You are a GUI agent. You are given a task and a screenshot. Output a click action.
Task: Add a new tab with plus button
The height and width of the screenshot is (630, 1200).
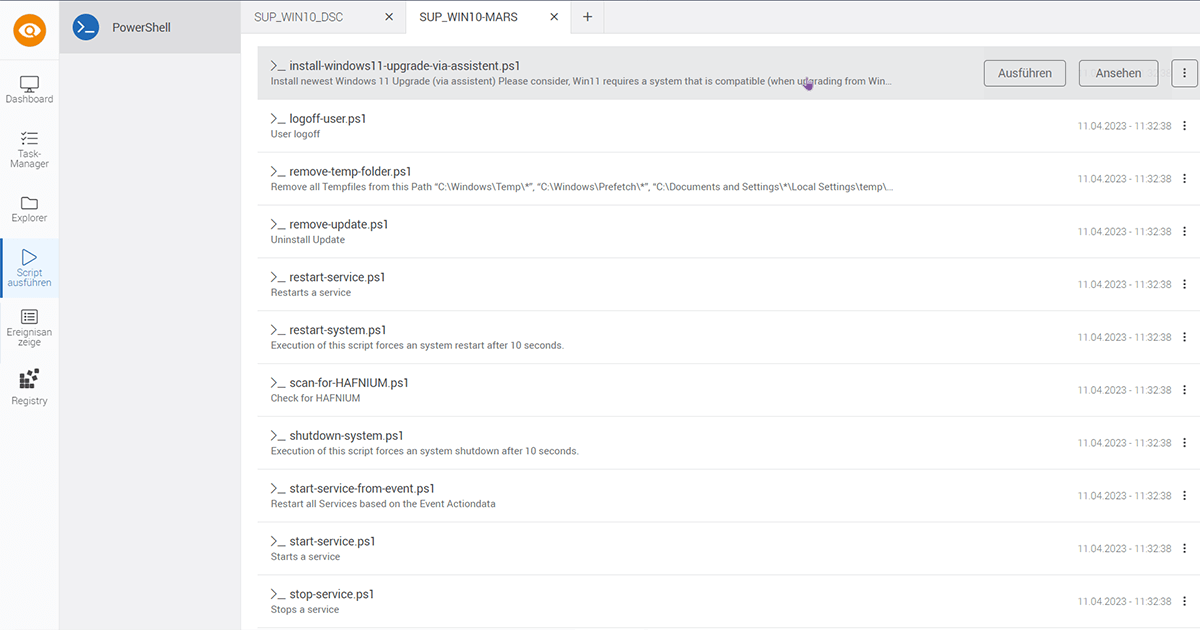[x=587, y=17]
